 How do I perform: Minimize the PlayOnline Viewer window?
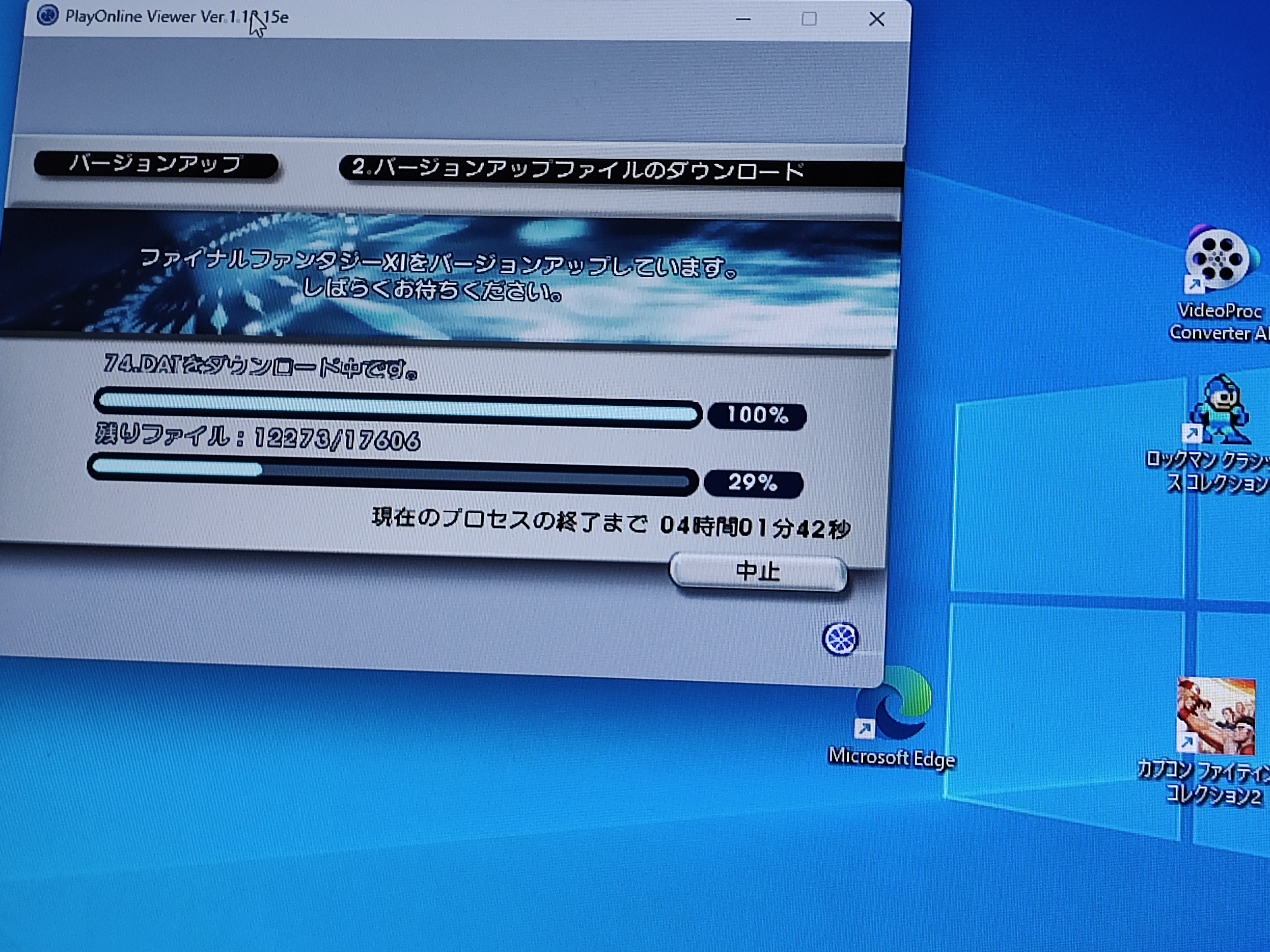tap(743, 19)
